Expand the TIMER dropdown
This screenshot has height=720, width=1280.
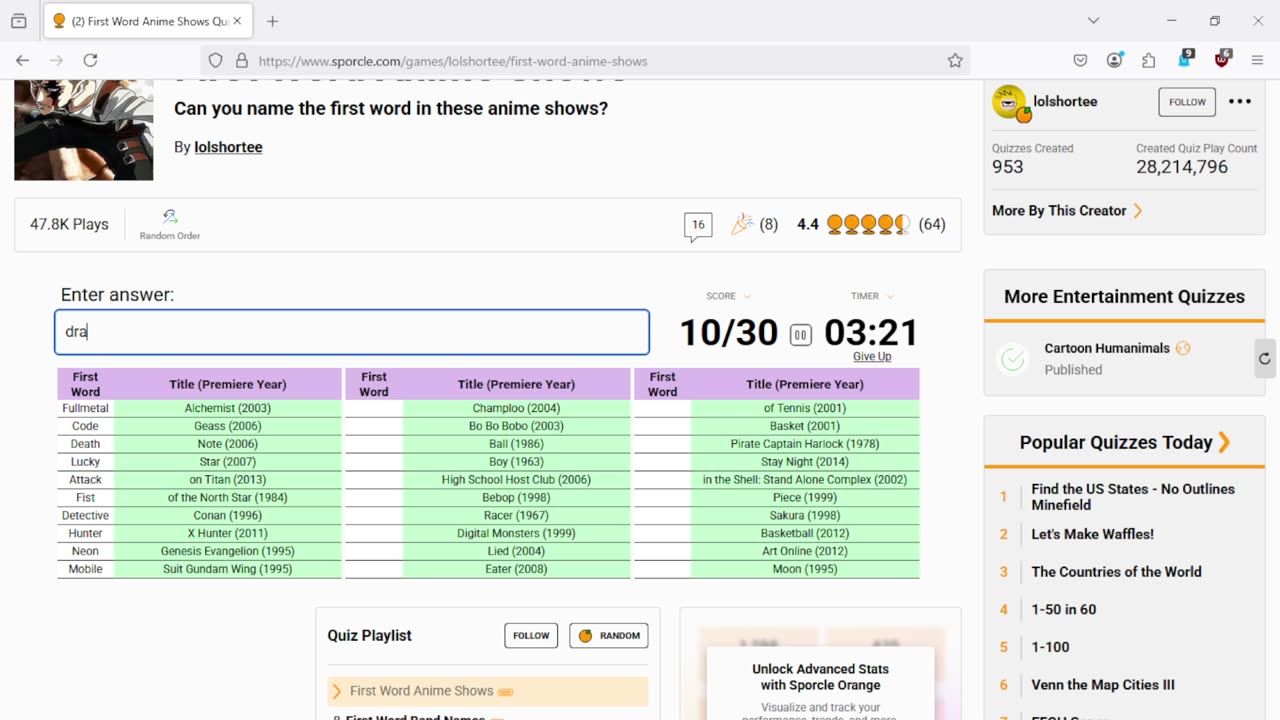[x=872, y=296]
